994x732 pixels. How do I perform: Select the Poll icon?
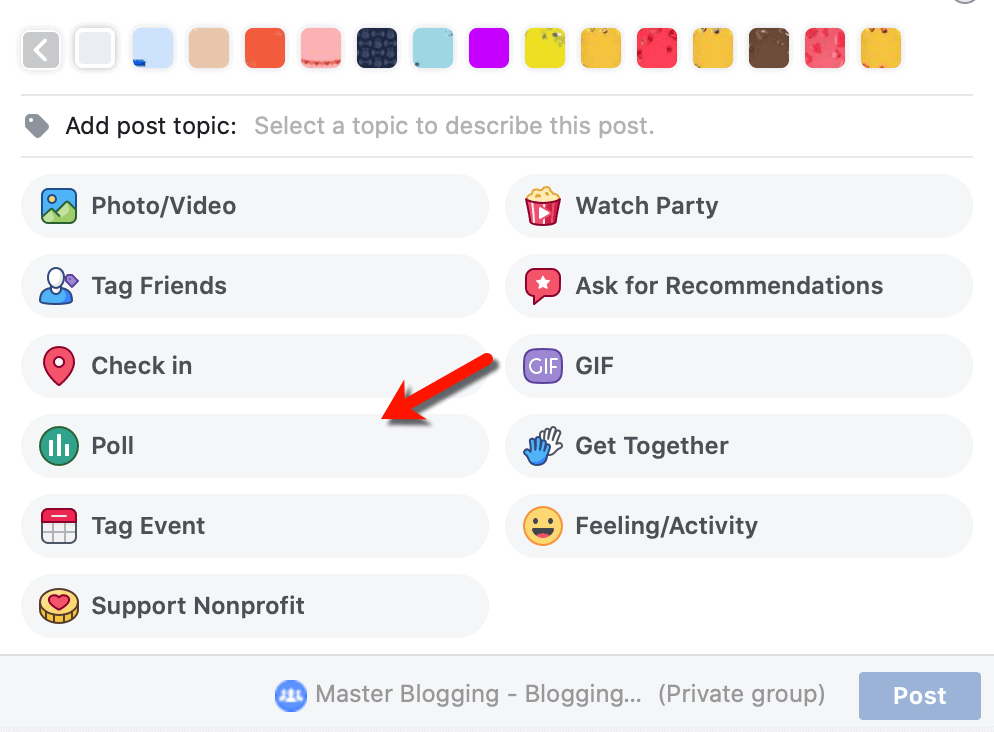(x=59, y=446)
